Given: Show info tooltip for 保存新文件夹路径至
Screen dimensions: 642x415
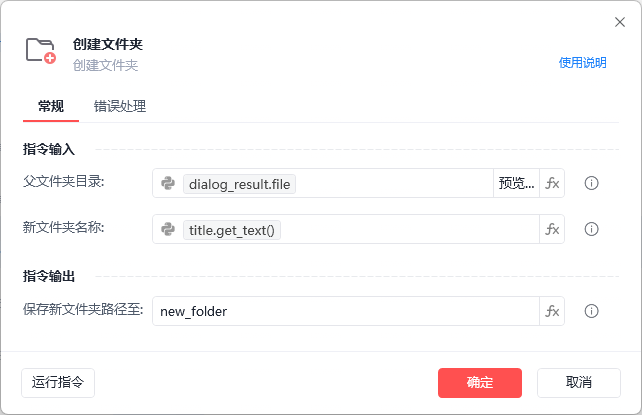Looking at the screenshot, I should [x=591, y=311].
